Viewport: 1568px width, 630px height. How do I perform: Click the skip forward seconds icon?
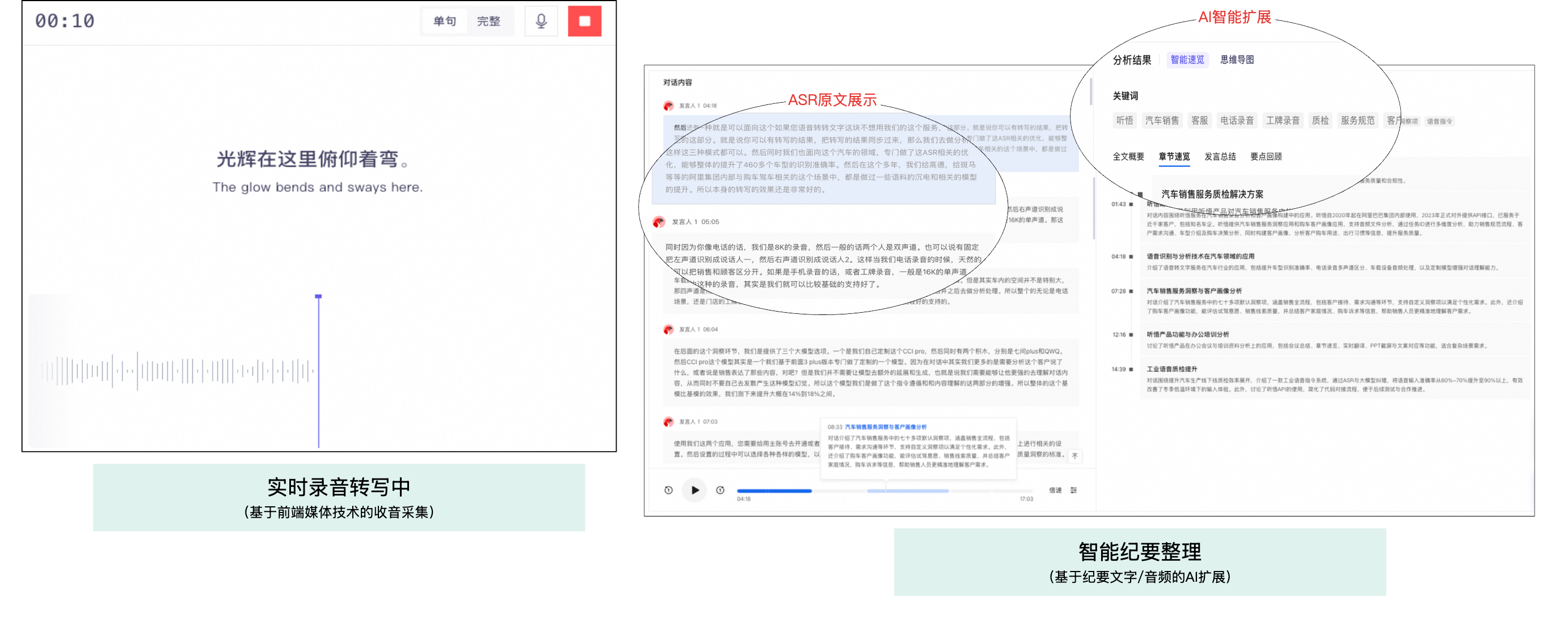point(720,490)
